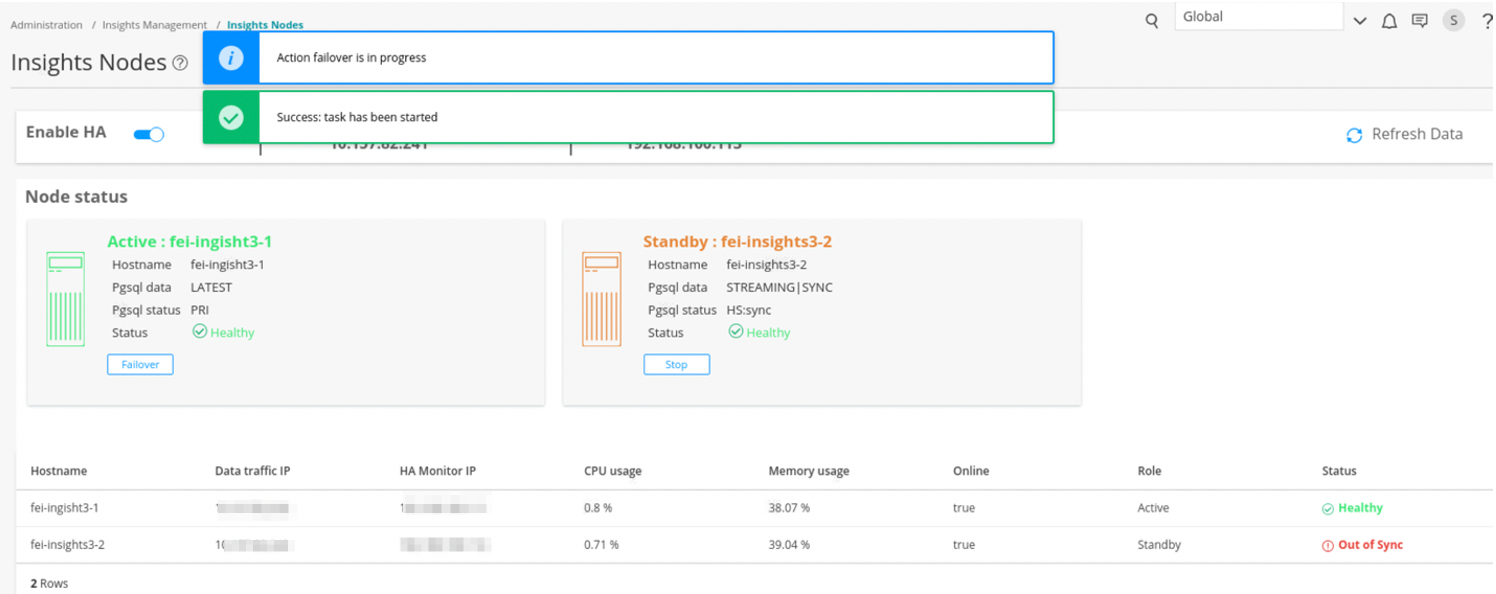
Task: Go to Administration breadcrumb
Action: pyautogui.click(x=46, y=25)
